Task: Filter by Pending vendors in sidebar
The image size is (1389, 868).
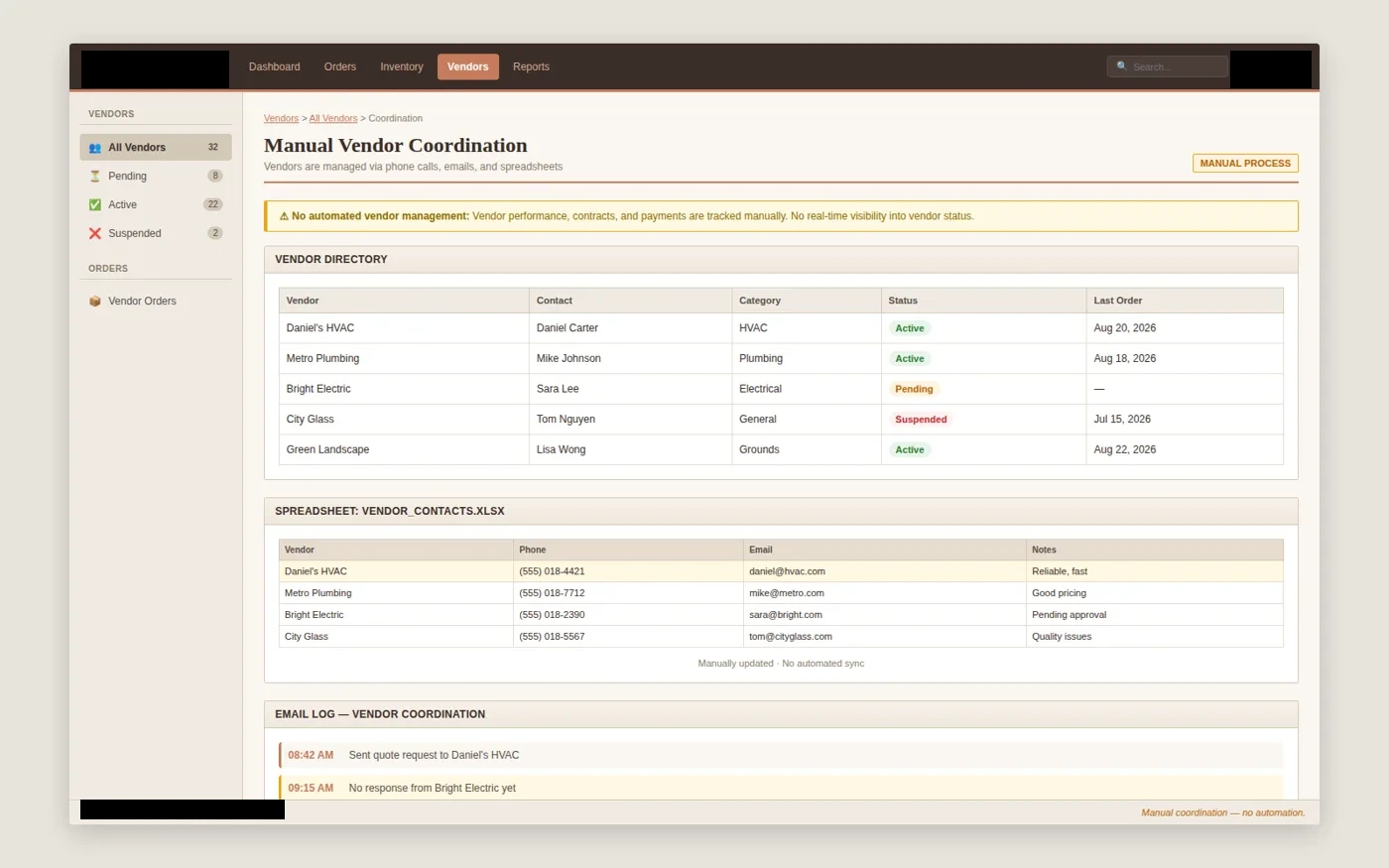Action: tap(156, 176)
